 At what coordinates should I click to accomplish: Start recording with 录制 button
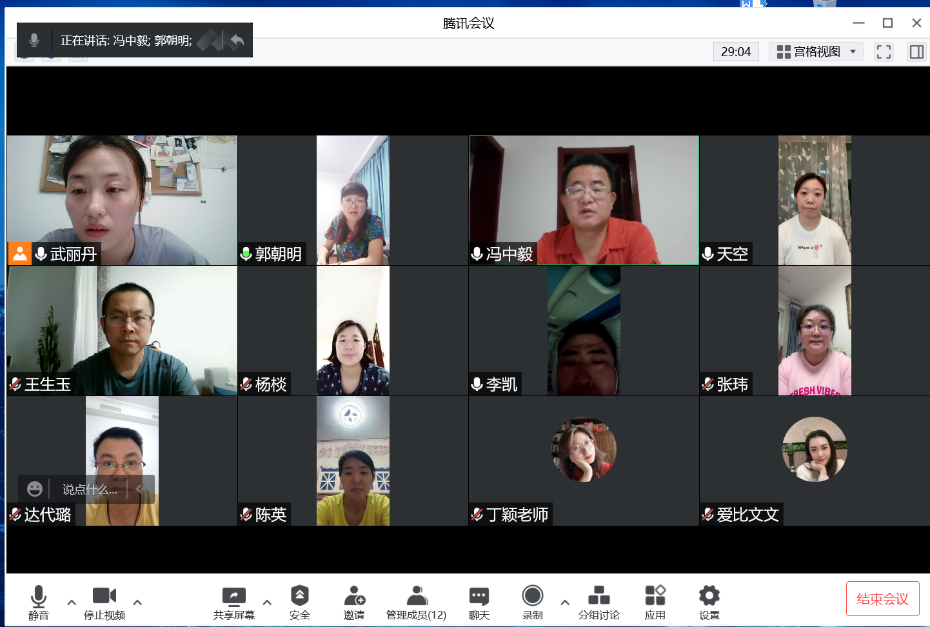(533, 602)
